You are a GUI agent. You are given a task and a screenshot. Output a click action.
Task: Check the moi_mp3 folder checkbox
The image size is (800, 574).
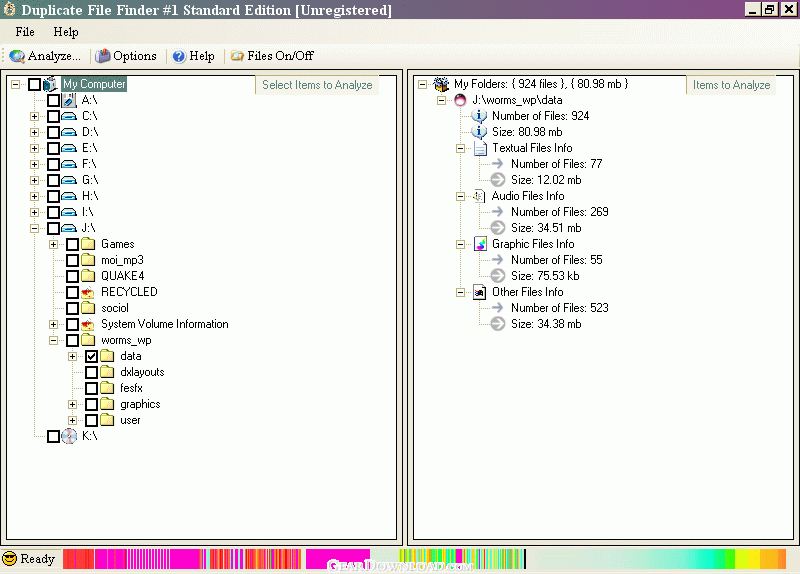tap(72, 260)
